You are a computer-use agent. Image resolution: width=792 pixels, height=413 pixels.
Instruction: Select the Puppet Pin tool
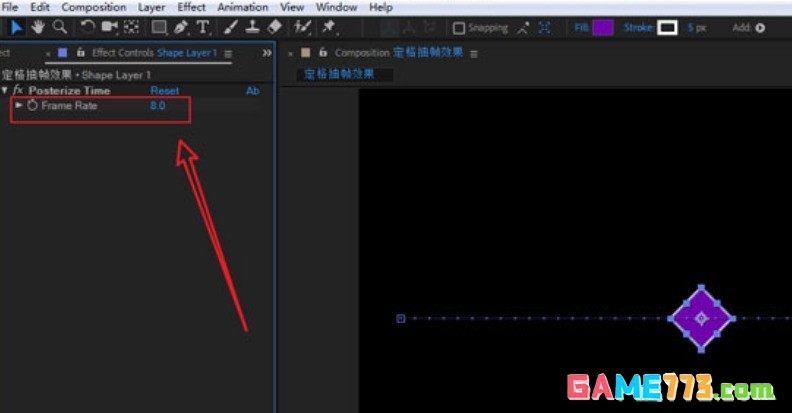pyautogui.click(x=328, y=27)
